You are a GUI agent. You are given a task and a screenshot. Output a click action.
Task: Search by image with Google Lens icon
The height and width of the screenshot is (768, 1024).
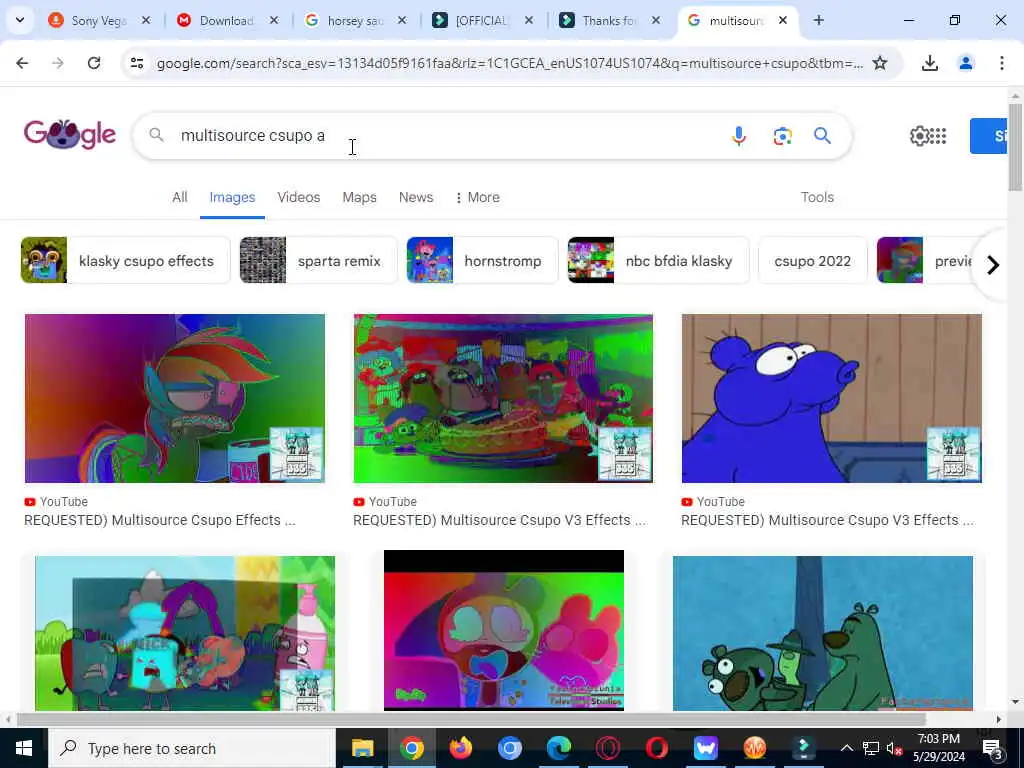[782, 135]
